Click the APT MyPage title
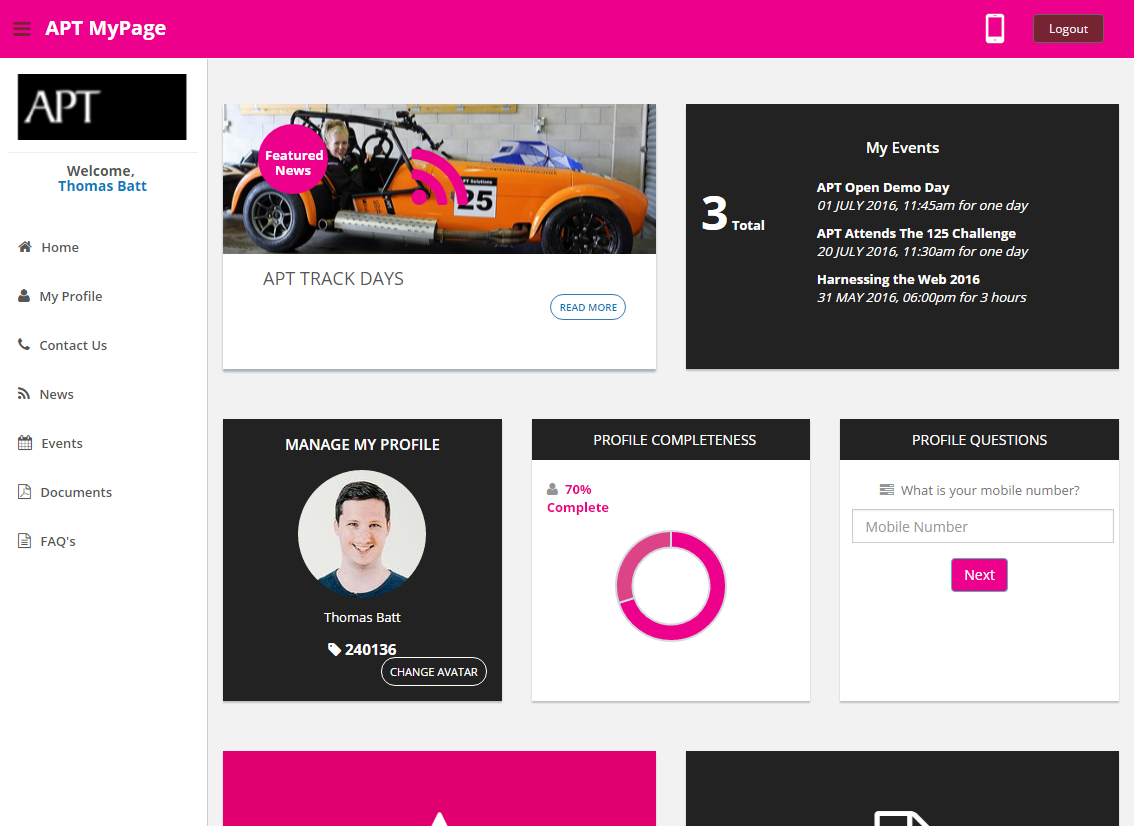This screenshot has width=1134, height=826. 106,28
